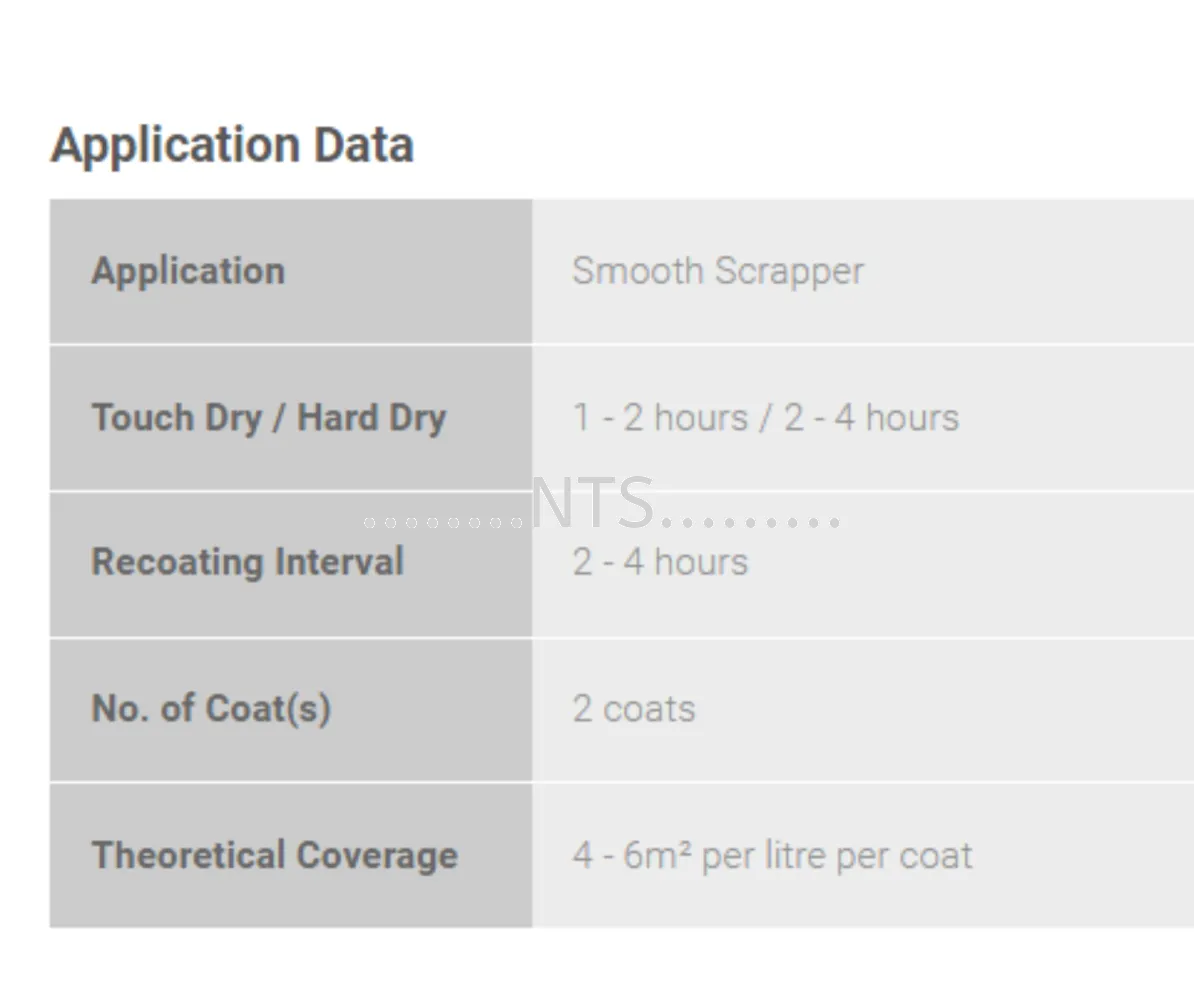
Task: Click the word Data in the heading
Action: coord(363,145)
